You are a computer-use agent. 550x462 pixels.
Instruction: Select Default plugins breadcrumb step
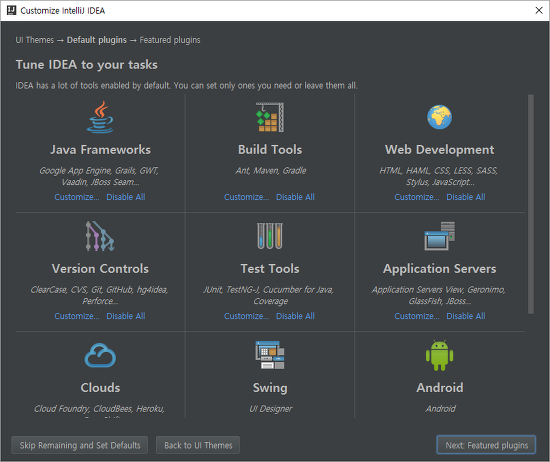[x=97, y=40]
